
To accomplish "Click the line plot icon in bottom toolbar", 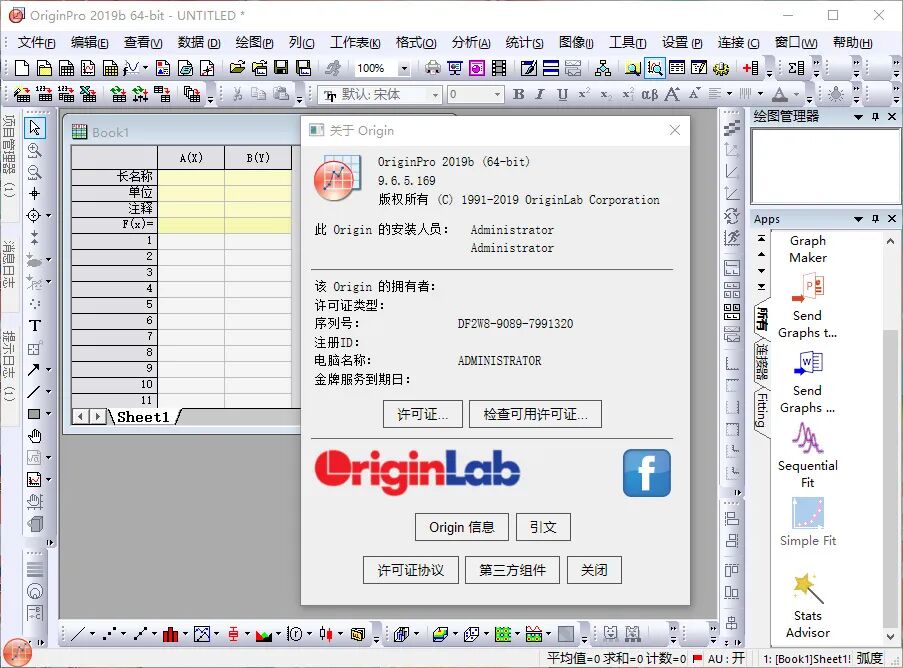I will click(x=78, y=634).
